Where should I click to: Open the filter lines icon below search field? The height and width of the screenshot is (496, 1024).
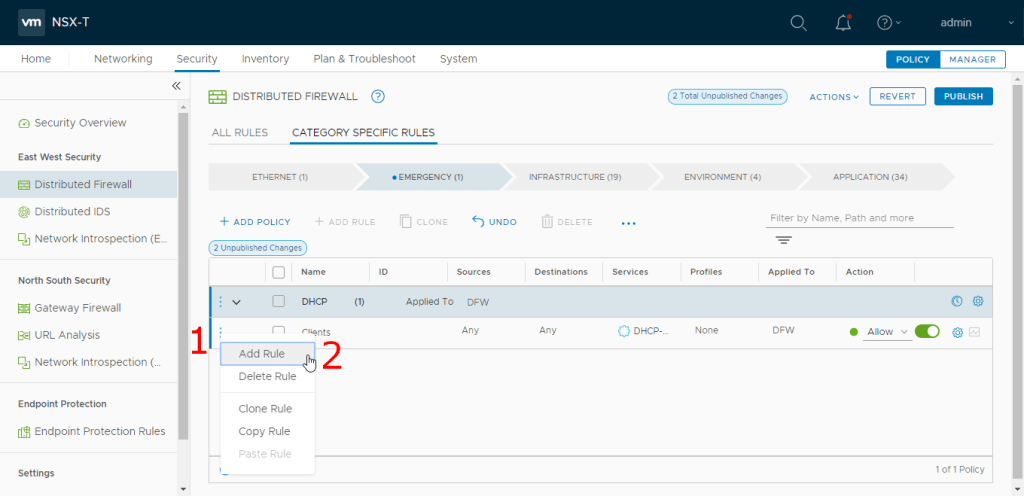[x=783, y=240]
